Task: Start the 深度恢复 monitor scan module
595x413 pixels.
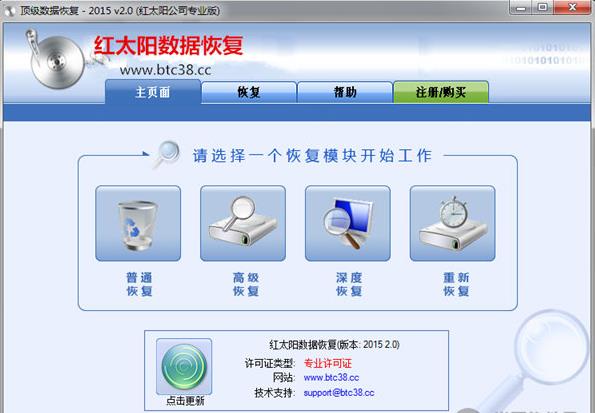Action: 348,223
